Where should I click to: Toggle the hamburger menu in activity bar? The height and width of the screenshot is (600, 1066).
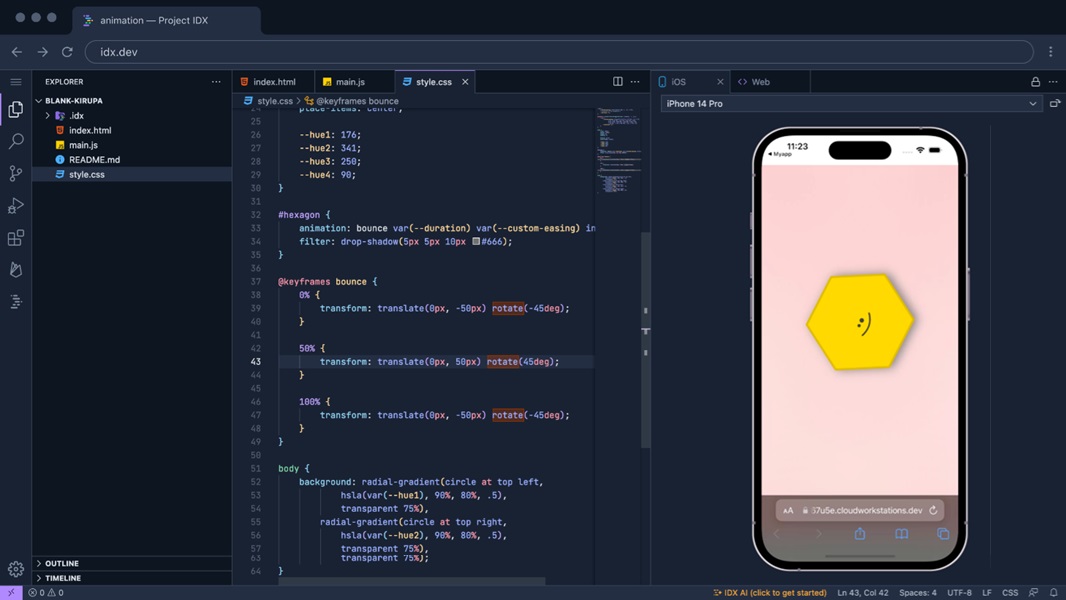16,82
